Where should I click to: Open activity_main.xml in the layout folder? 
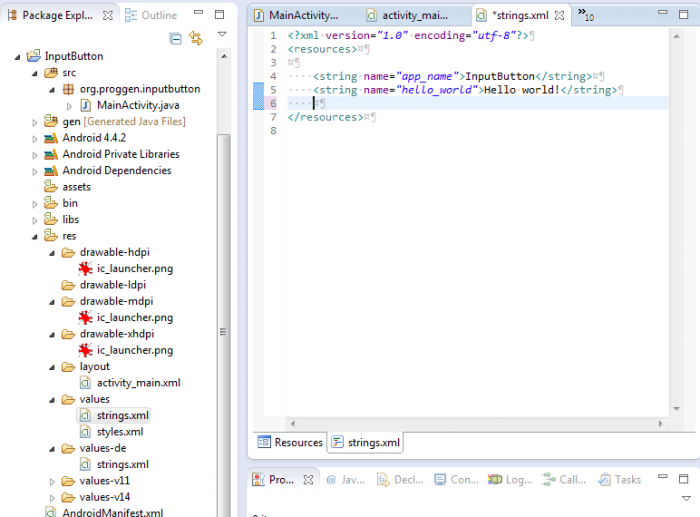[x=138, y=382]
